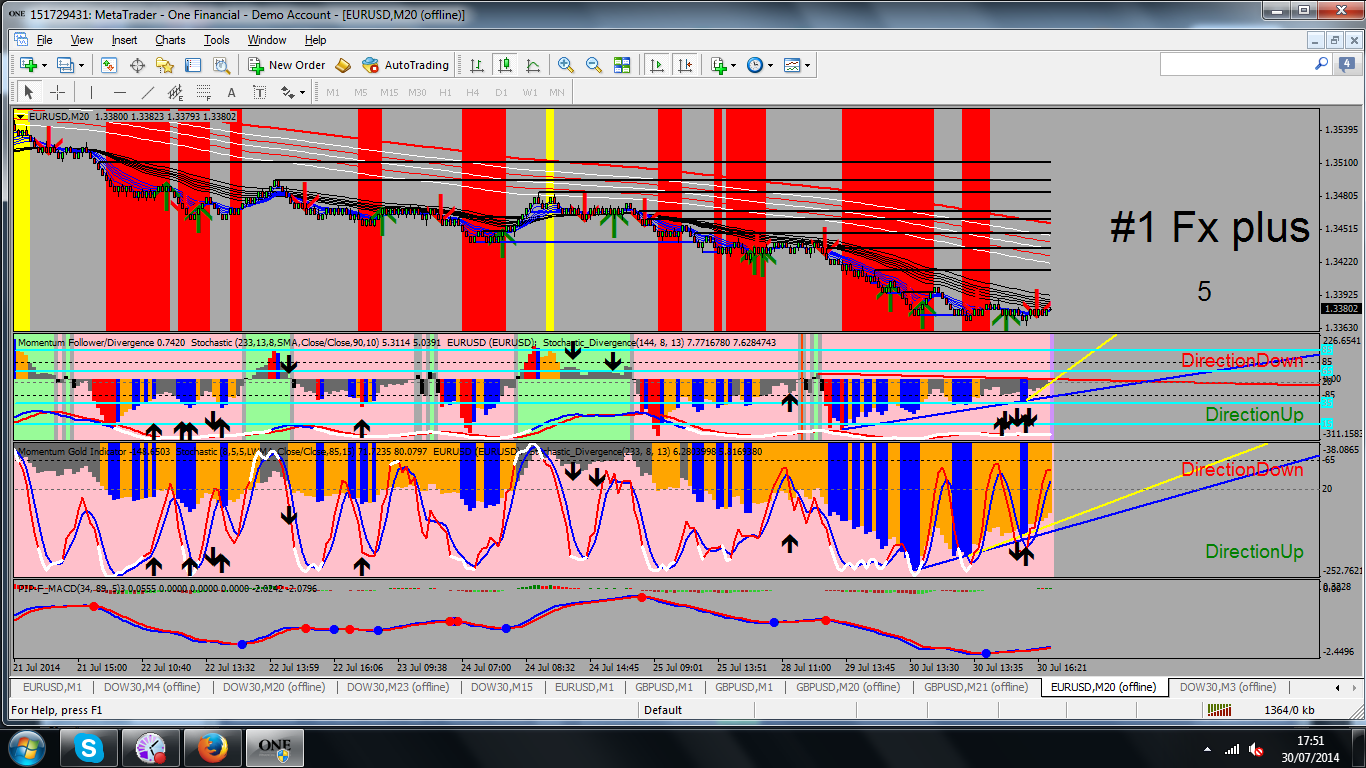This screenshot has width=1366, height=768.
Task: Switch to the DOW30,M20 (offline) tab
Action: 274,687
